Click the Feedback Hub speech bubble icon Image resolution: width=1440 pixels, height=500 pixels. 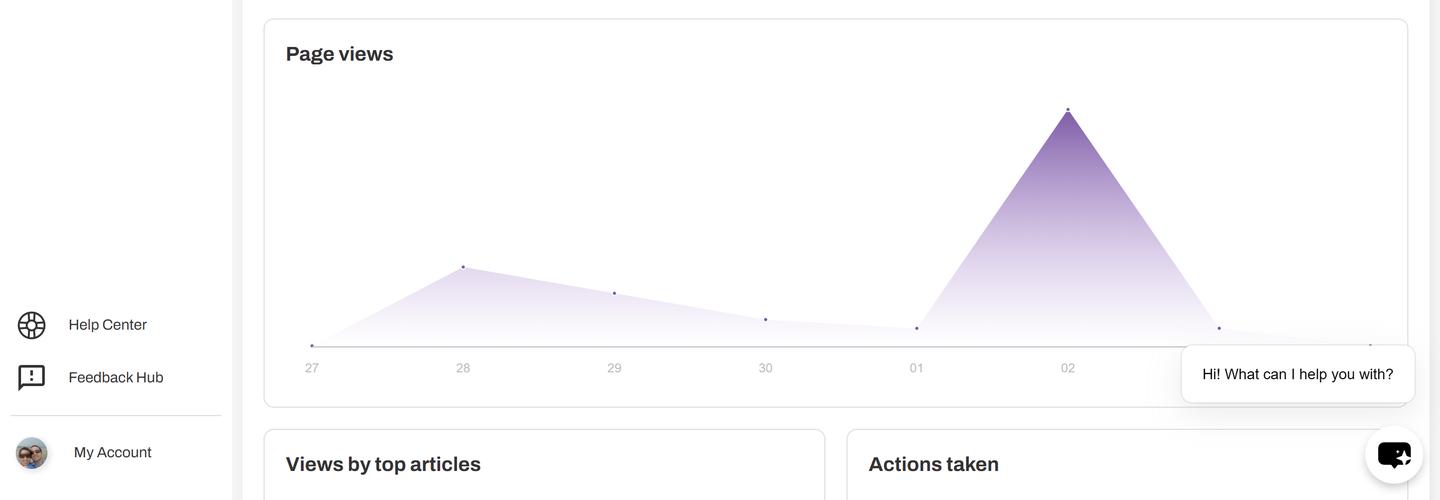tap(32, 377)
